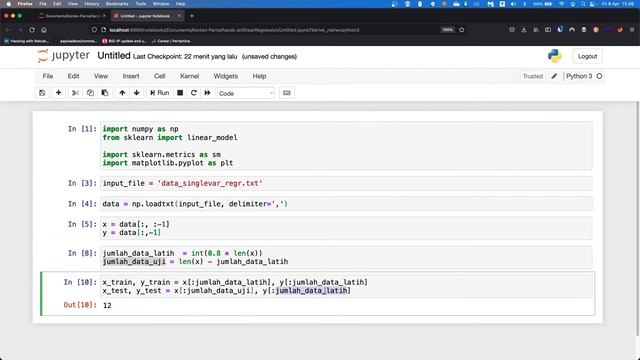Open the History menu in macOS menu bar
640x360 pixels.
click(x=92, y=4)
